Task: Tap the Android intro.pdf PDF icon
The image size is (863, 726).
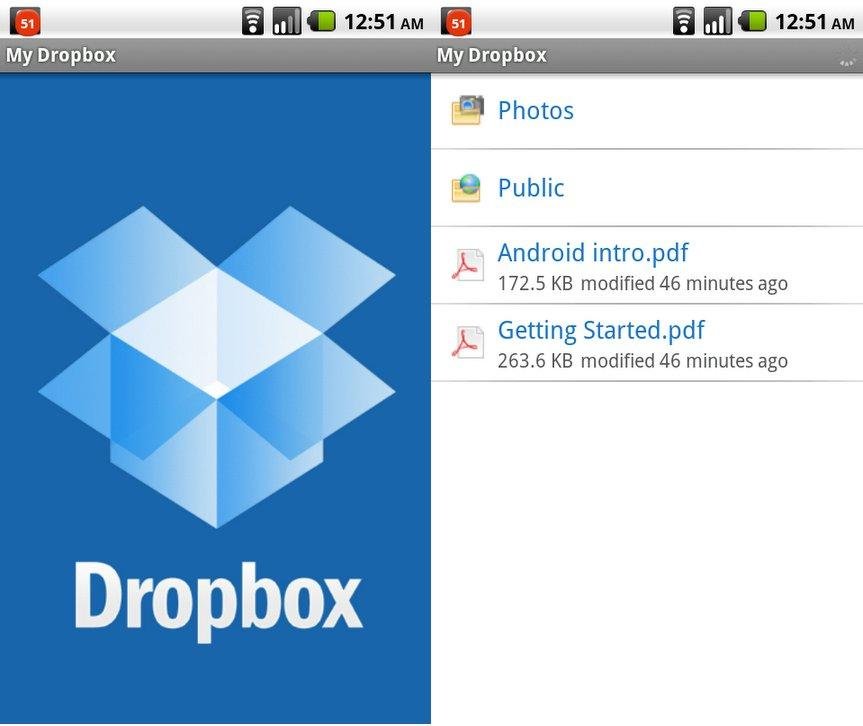Action: 468,265
